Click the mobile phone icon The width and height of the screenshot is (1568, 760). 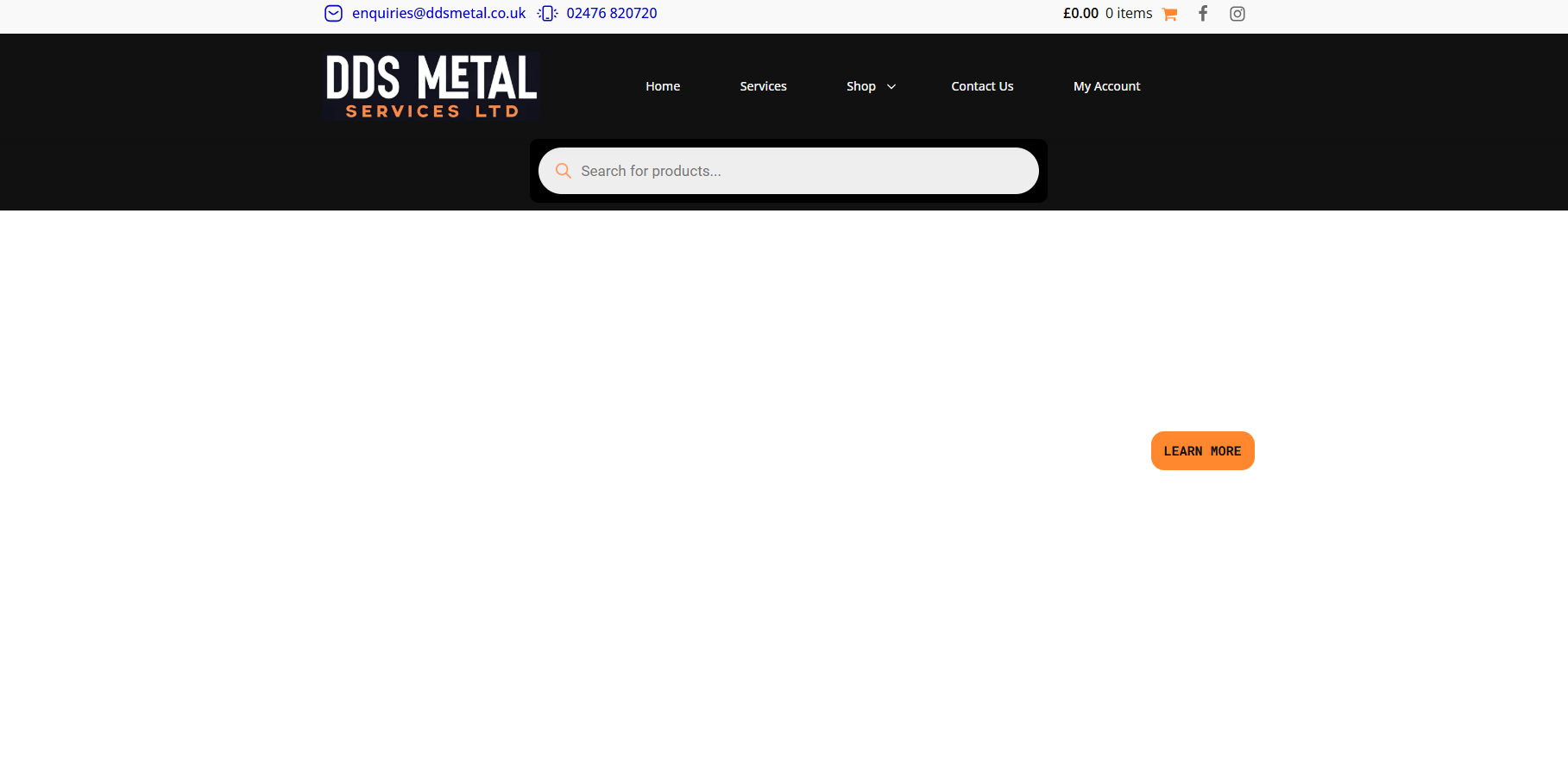[x=547, y=14]
